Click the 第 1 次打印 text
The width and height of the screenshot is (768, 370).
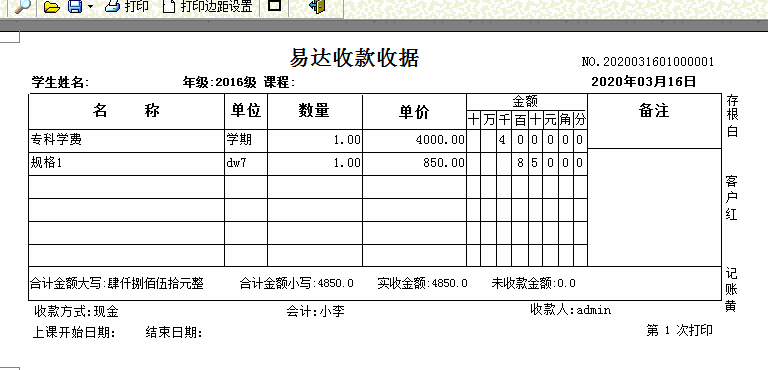tap(679, 330)
